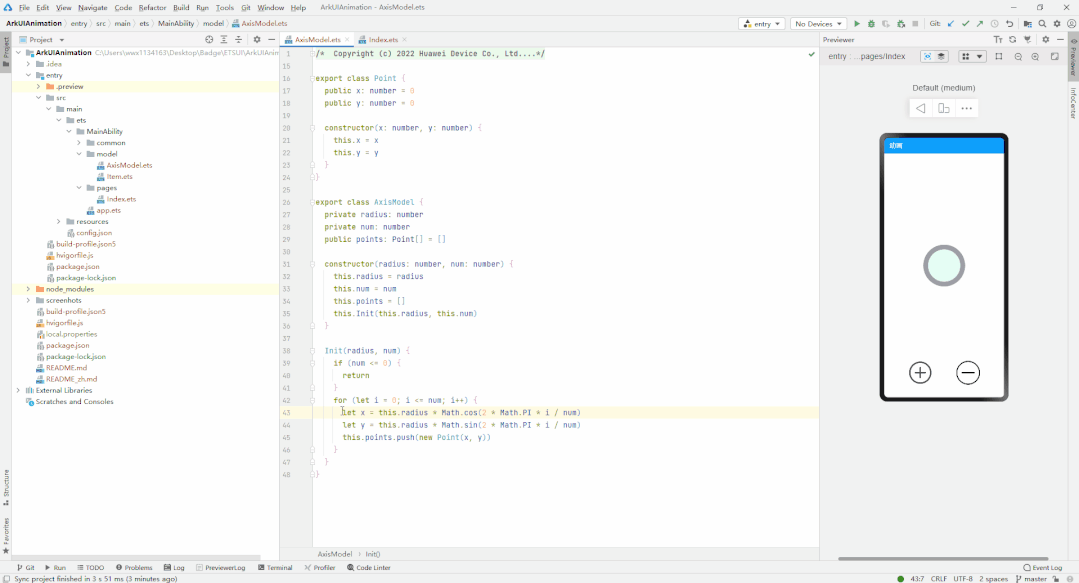Click the previewer back triangle button
This screenshot has height=583, width=1079.
click(921, 108)
